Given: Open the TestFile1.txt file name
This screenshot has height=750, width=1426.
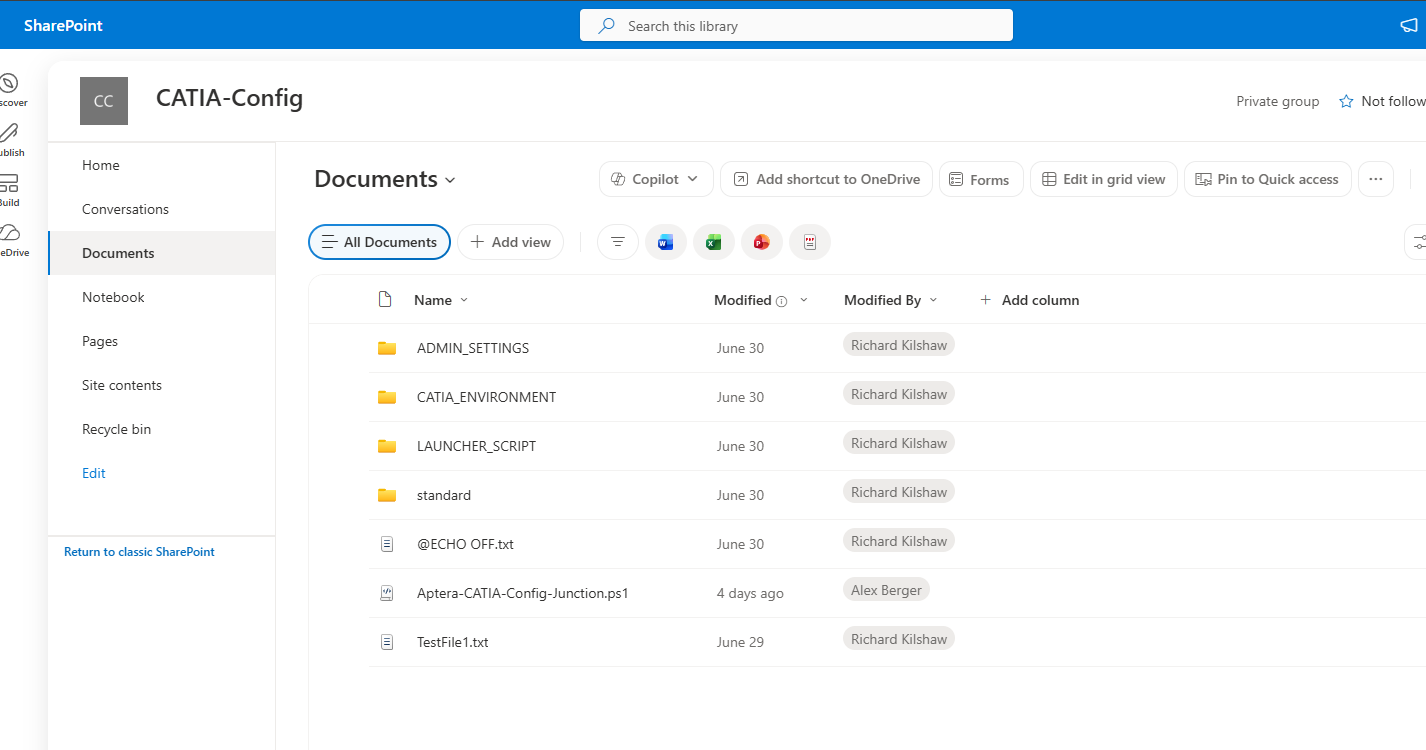Looking at the screenshot, I should [453, 642].
